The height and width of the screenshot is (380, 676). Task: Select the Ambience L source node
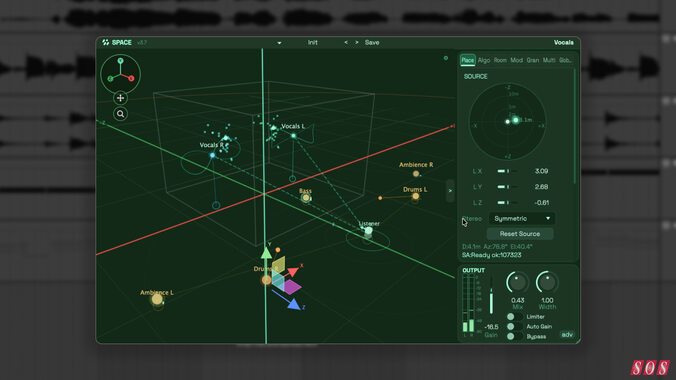pyautogui.click(x=157, y=299)
